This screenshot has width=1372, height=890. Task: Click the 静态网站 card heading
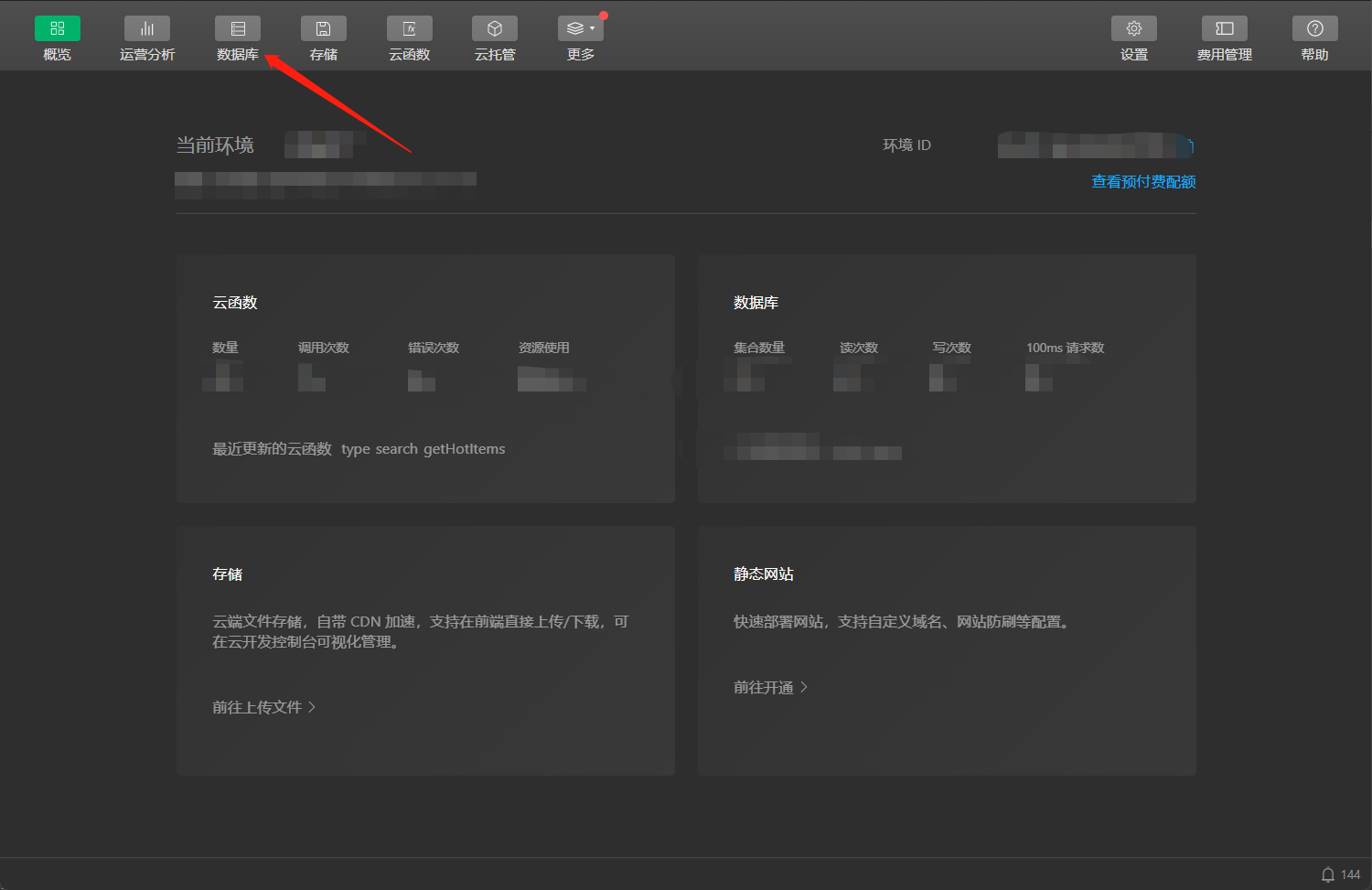[x=763, y=574]
